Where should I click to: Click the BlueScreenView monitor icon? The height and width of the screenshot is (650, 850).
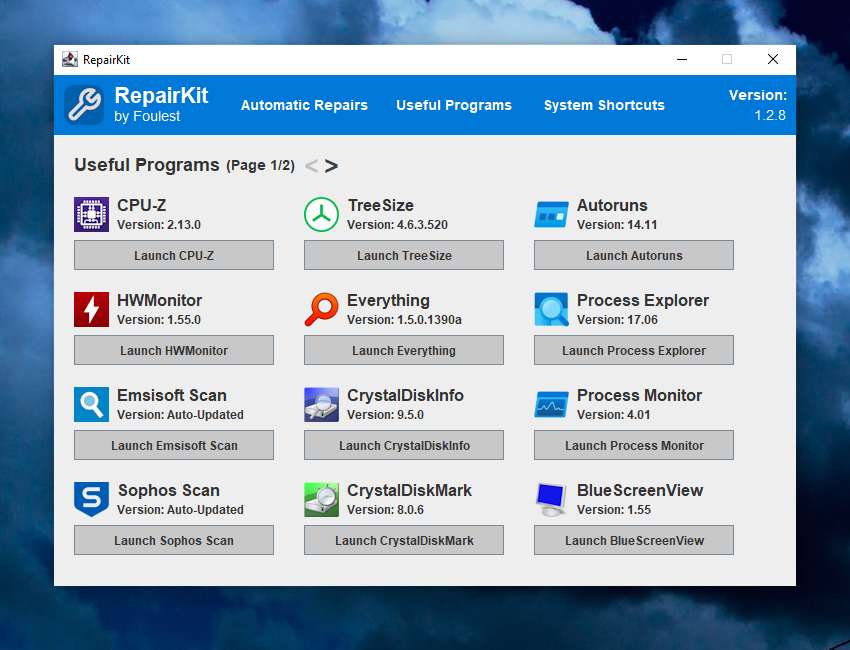(551, 499)
